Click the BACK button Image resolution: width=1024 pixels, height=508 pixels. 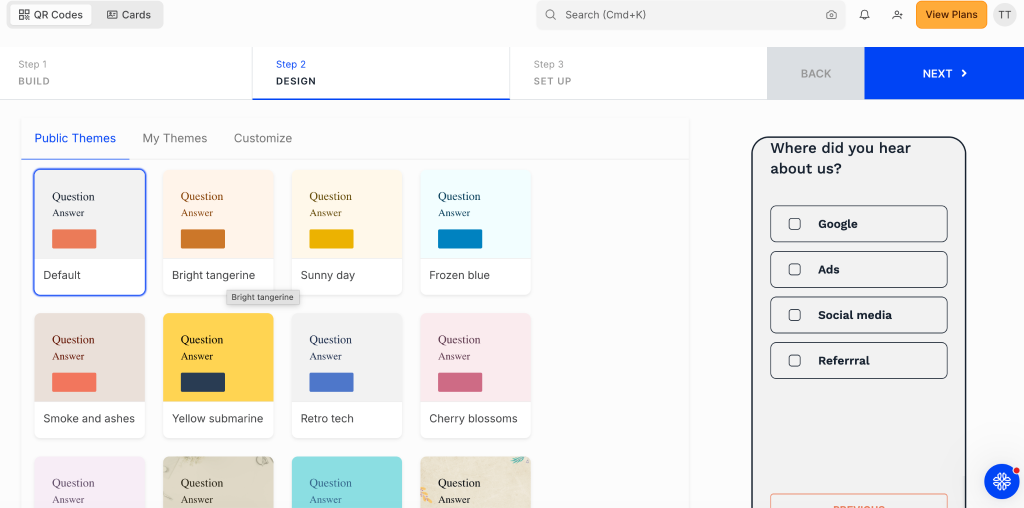pos(816,73)
